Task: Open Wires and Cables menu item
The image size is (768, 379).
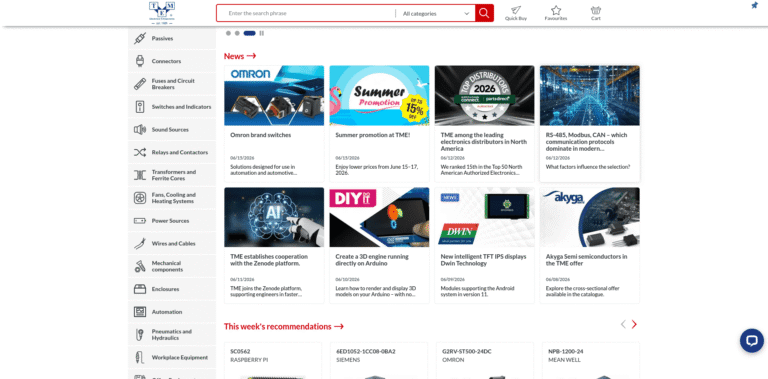Action: pos(172,243)
